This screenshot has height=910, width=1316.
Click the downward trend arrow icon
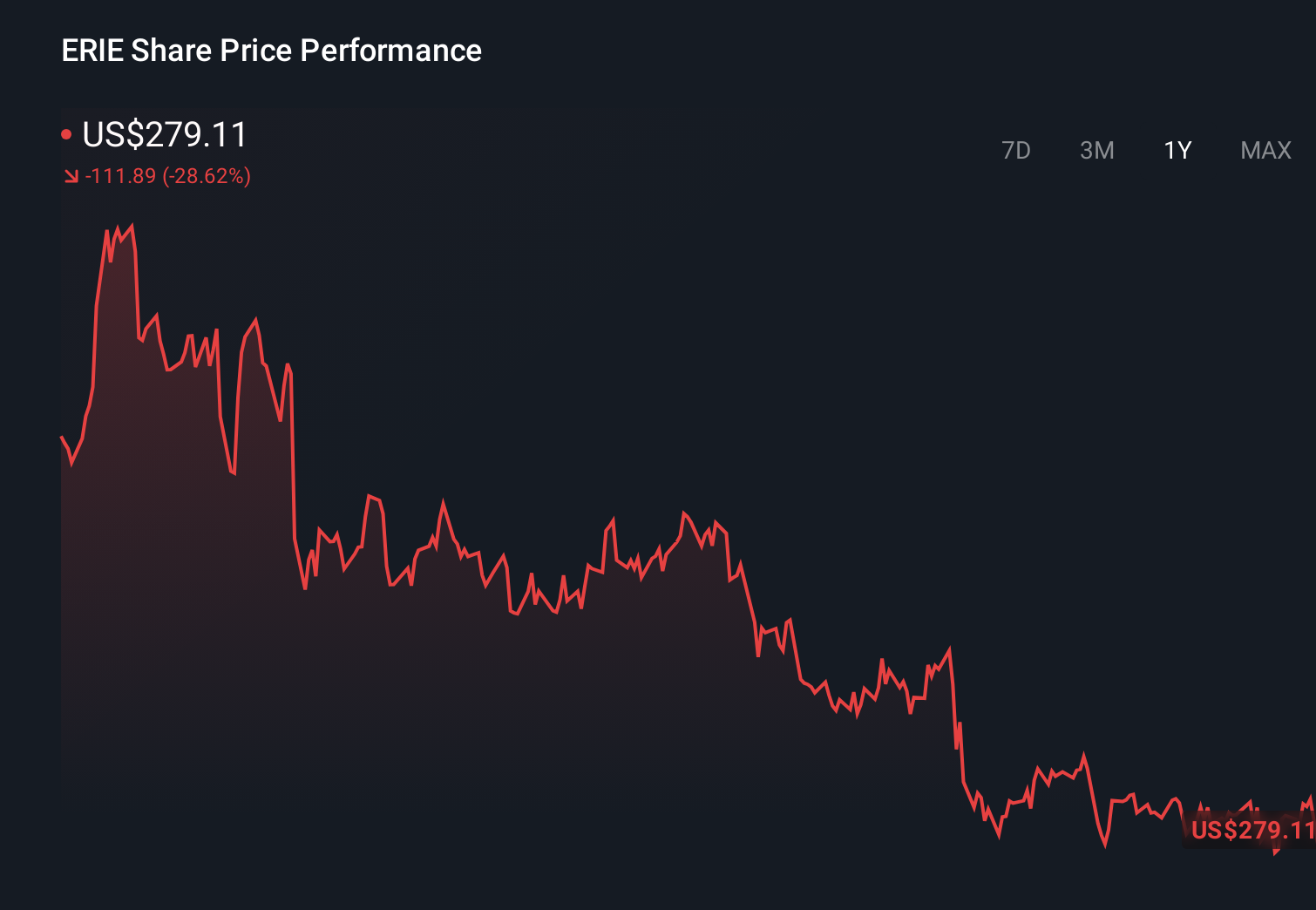point(71,176)
